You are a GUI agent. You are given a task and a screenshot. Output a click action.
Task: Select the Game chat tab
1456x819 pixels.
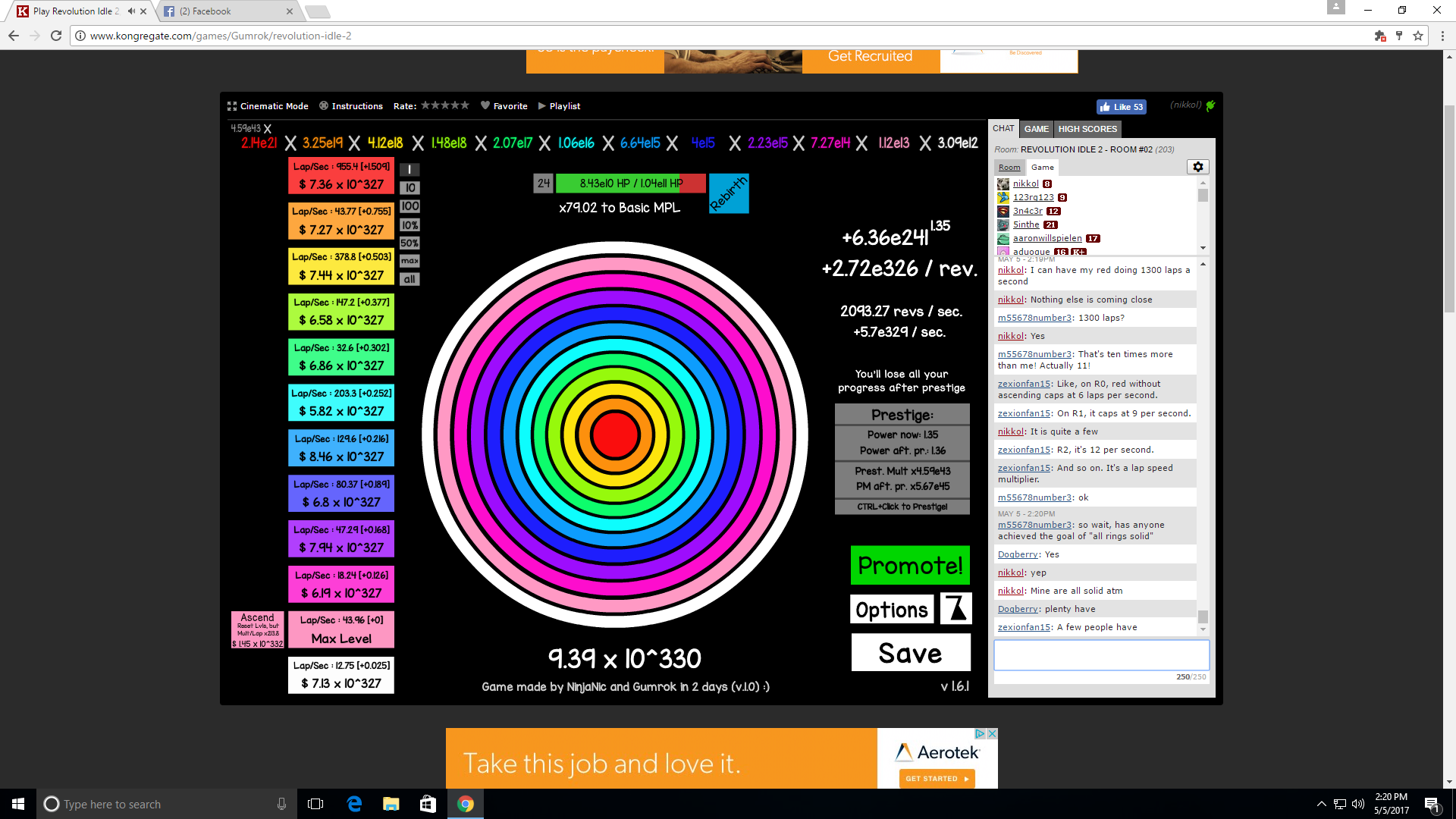pos(1042,168)
